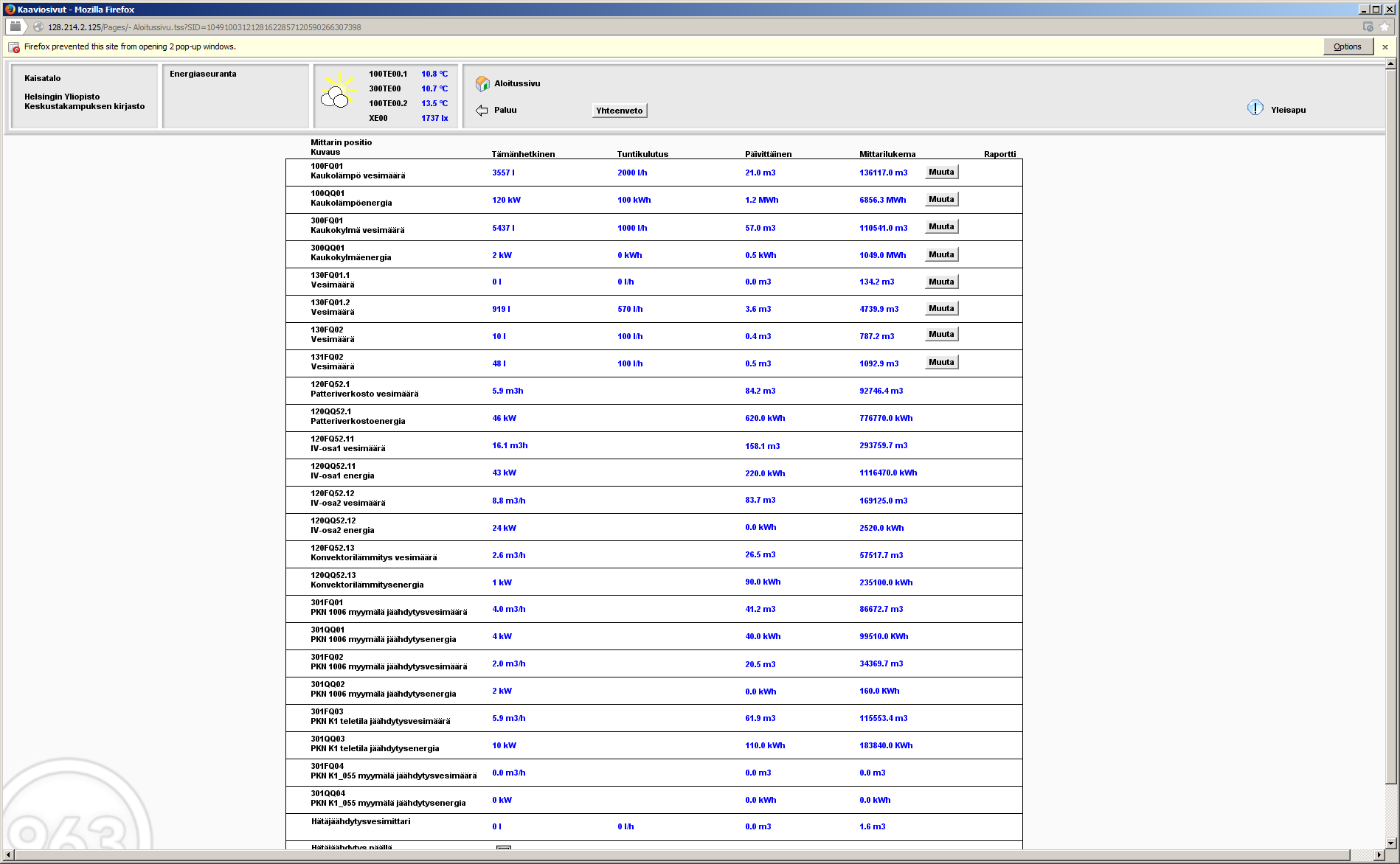Click Muuta for 100QQ01 Kaukolämpöenergia
The image size is (1400, 864).
pos(941,199)
